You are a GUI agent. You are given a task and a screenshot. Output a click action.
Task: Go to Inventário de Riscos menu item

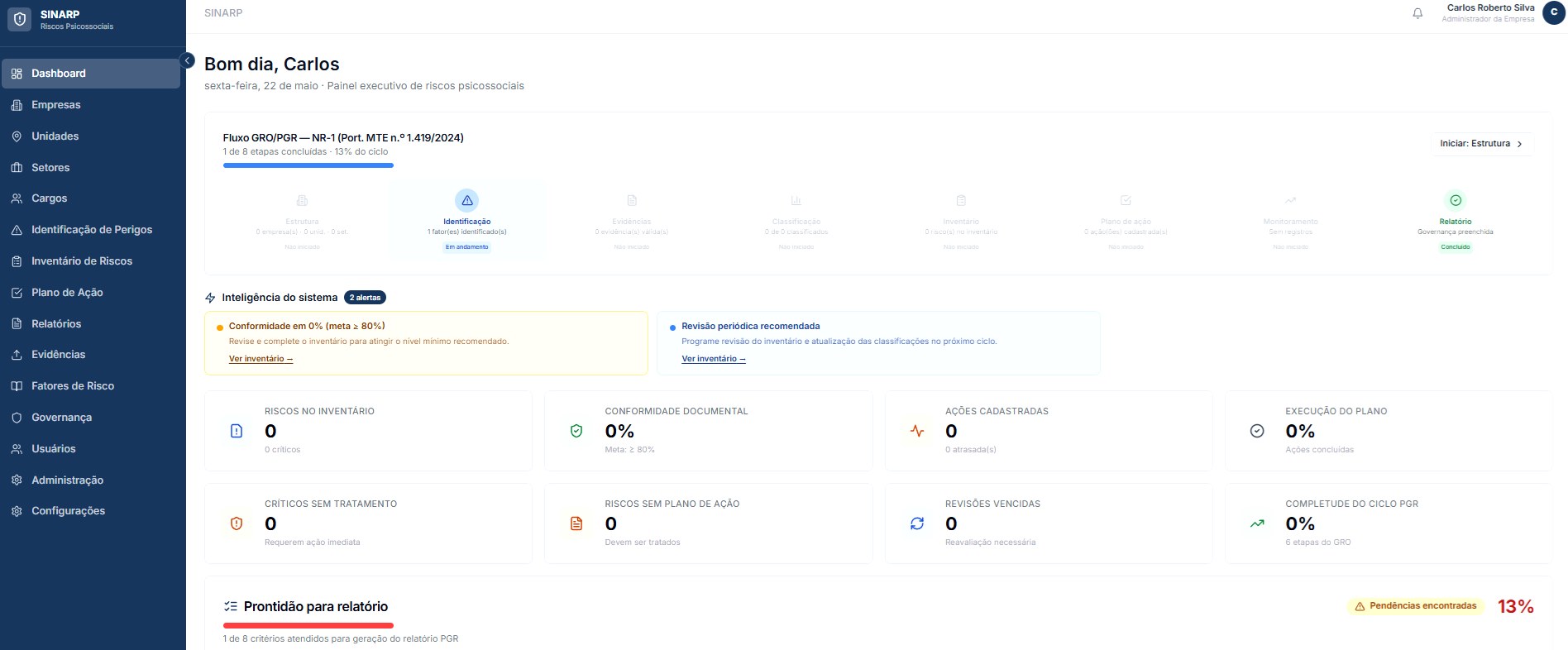(x=91, y=261)
